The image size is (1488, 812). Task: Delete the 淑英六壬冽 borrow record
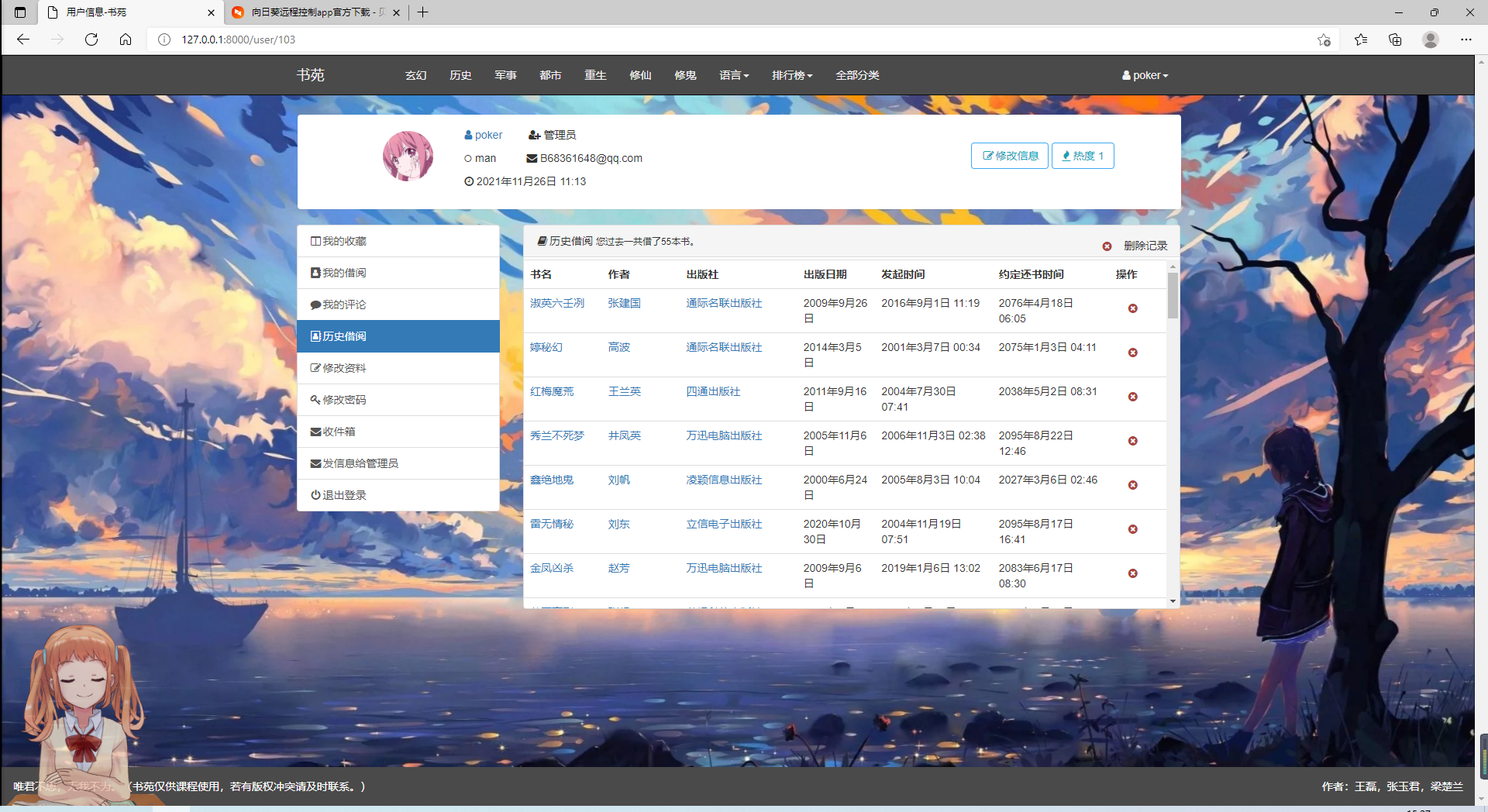pos(1132,308)
